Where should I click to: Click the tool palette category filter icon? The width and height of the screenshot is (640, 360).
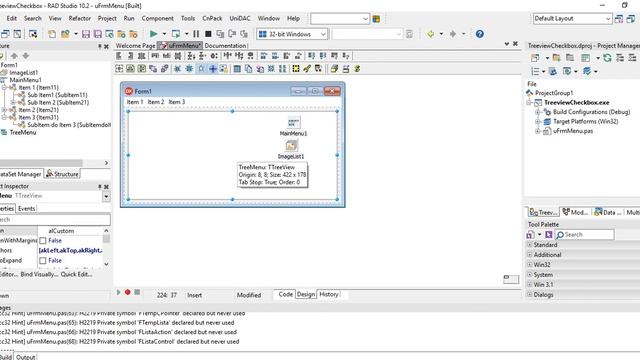pos(530,235)
